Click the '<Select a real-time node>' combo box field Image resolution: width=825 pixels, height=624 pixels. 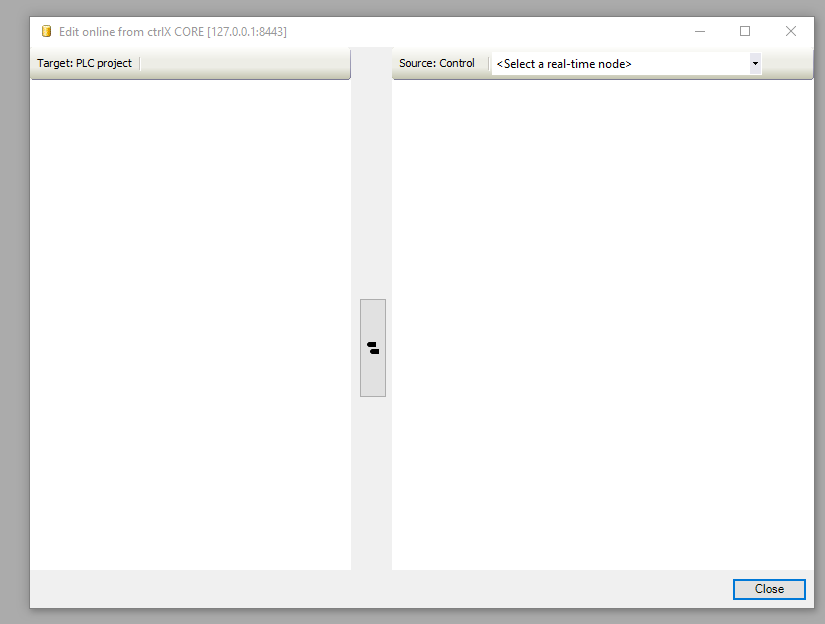(x=626, y=64)
